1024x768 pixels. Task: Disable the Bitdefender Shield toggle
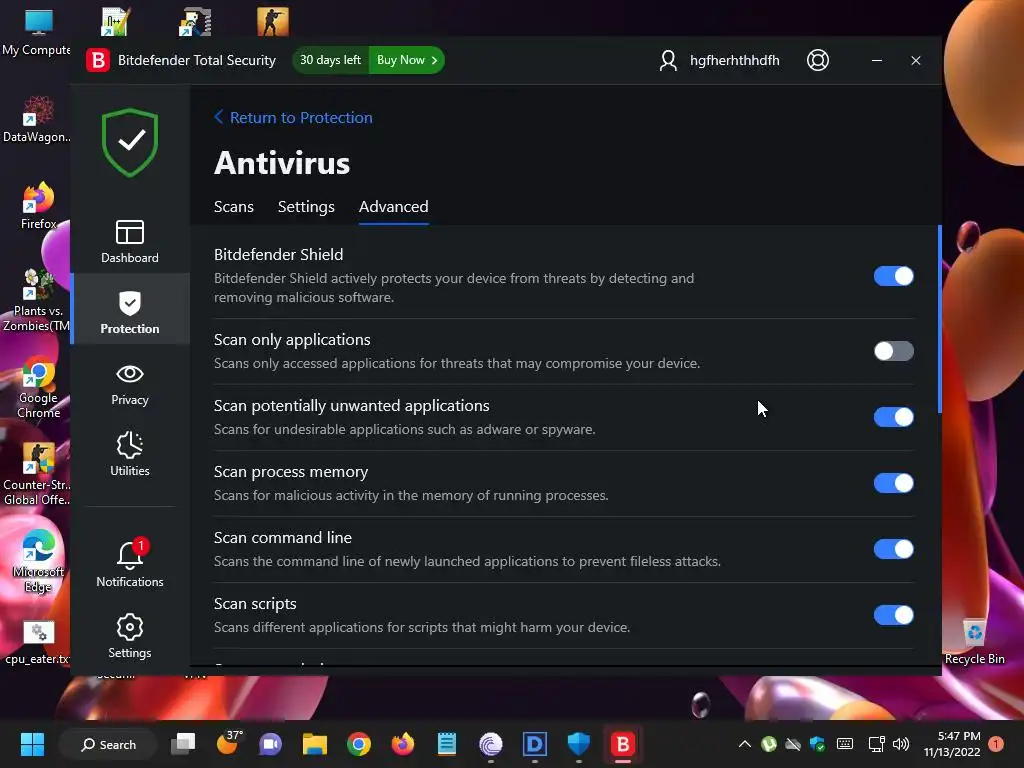point(893,276)
